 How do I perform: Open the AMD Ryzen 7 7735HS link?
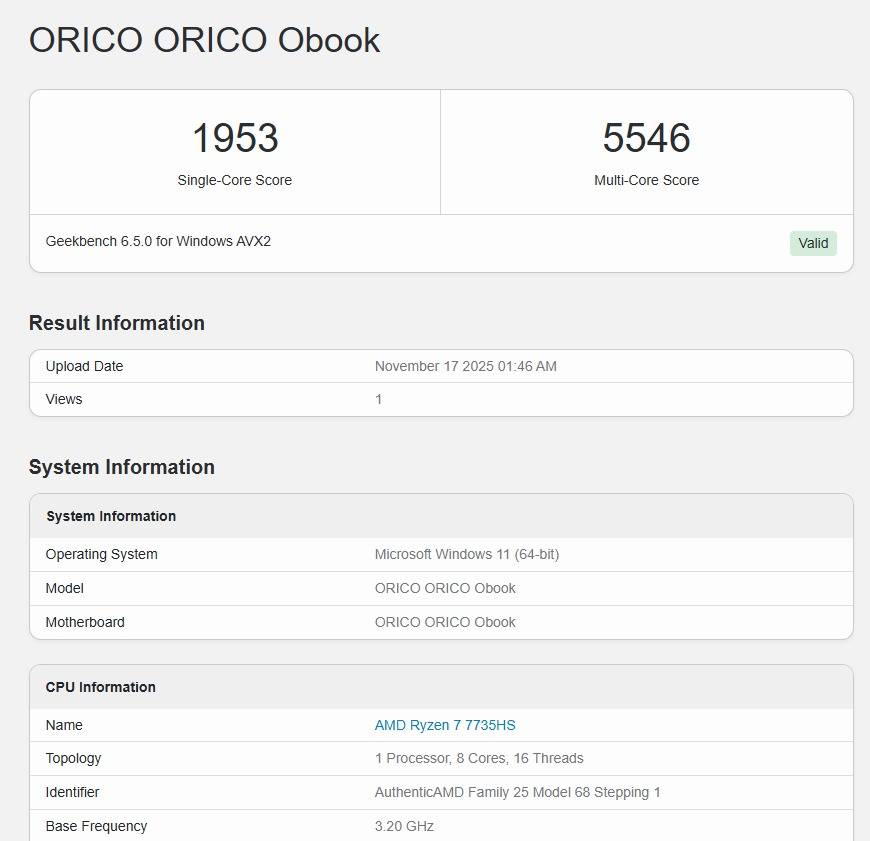(x=445, y=725)
